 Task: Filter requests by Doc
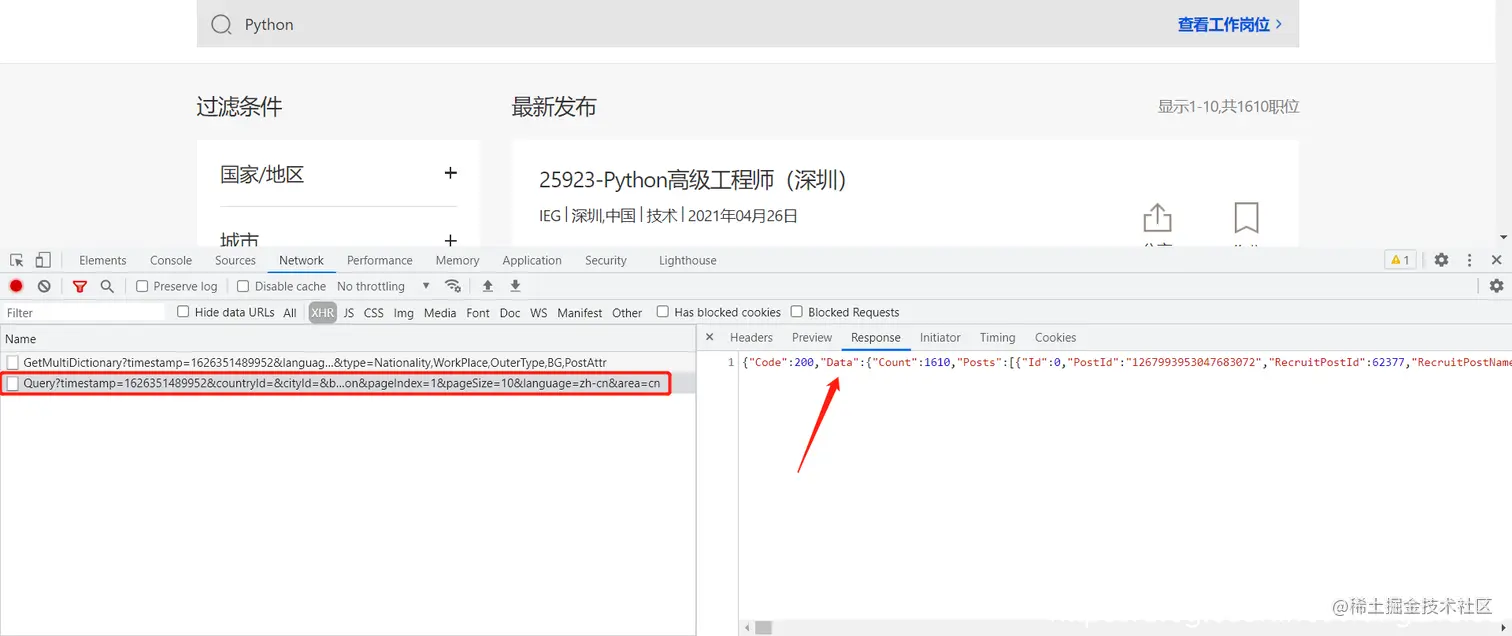pyautogui.click(x=510, y=313)
